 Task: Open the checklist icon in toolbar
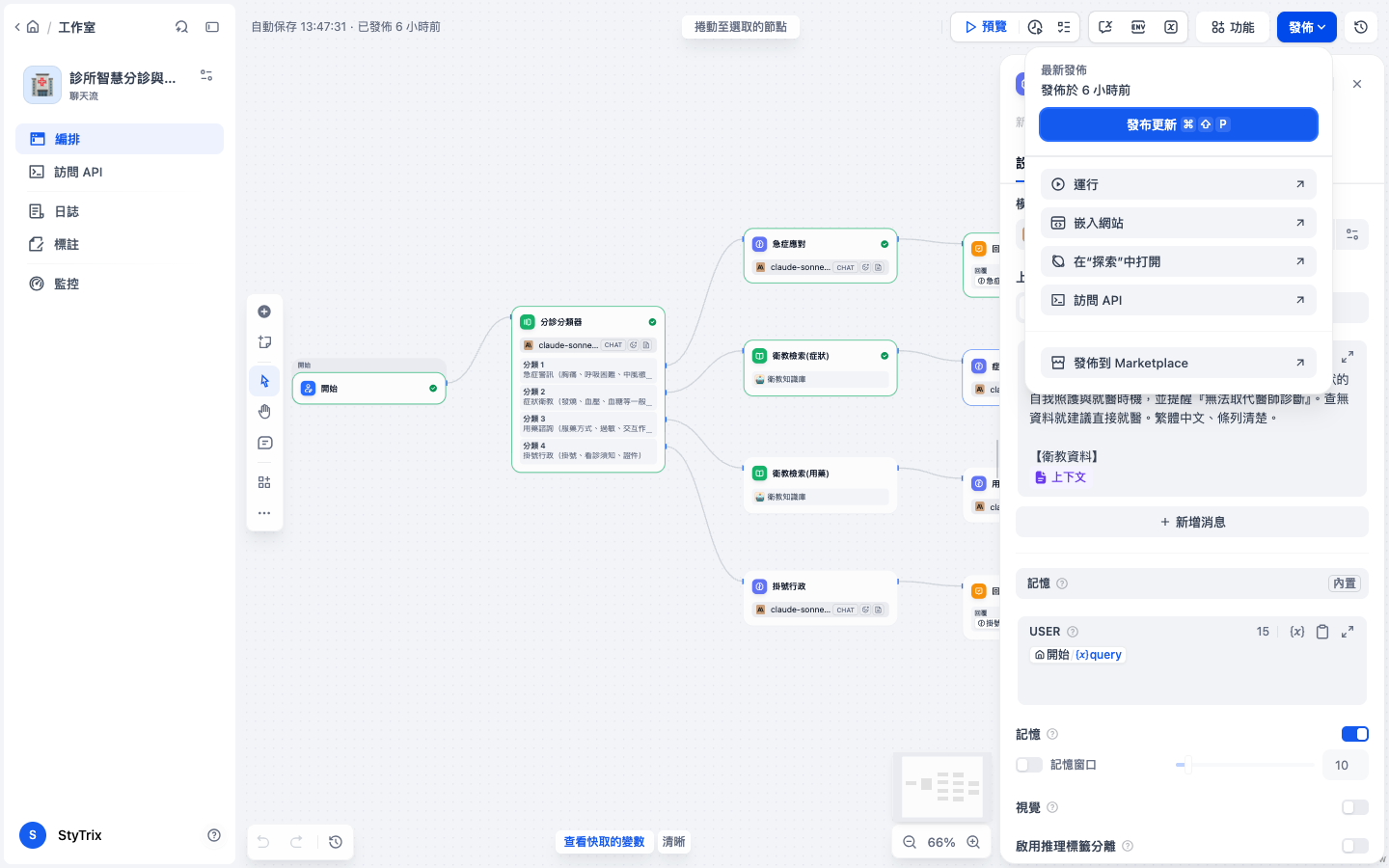point(1064,27)
